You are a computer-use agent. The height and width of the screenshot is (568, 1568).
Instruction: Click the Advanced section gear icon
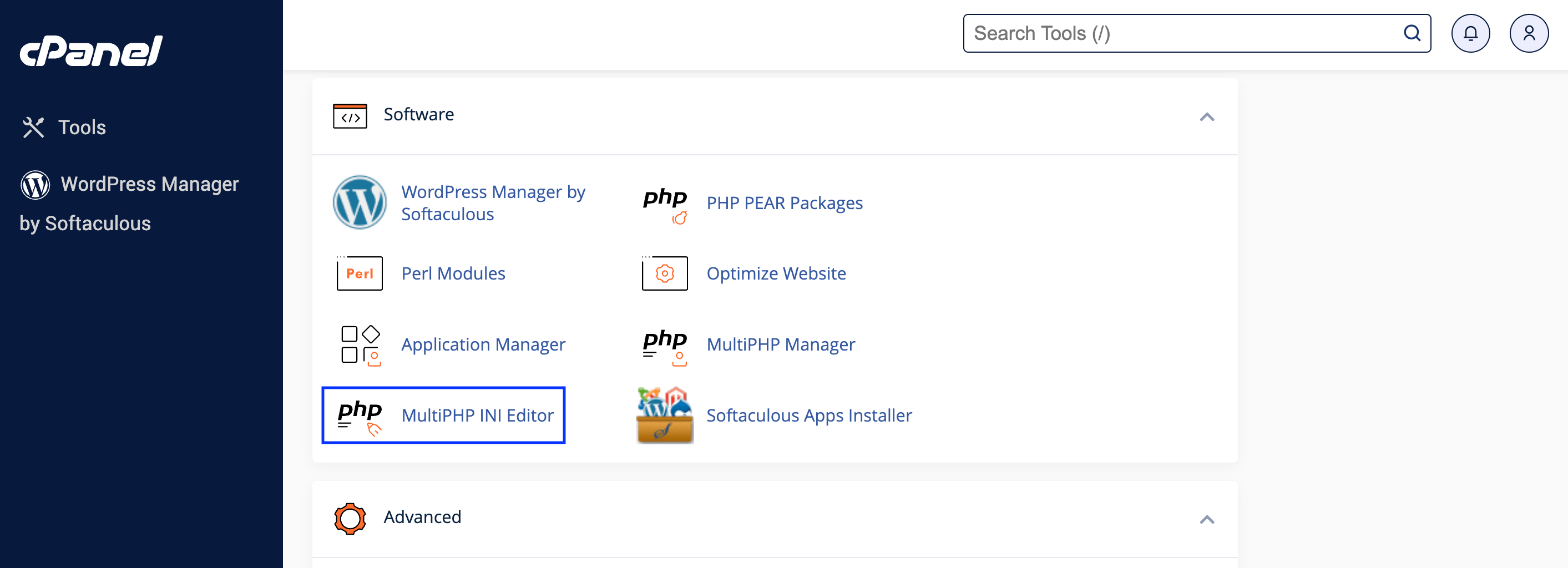(350, 518)
